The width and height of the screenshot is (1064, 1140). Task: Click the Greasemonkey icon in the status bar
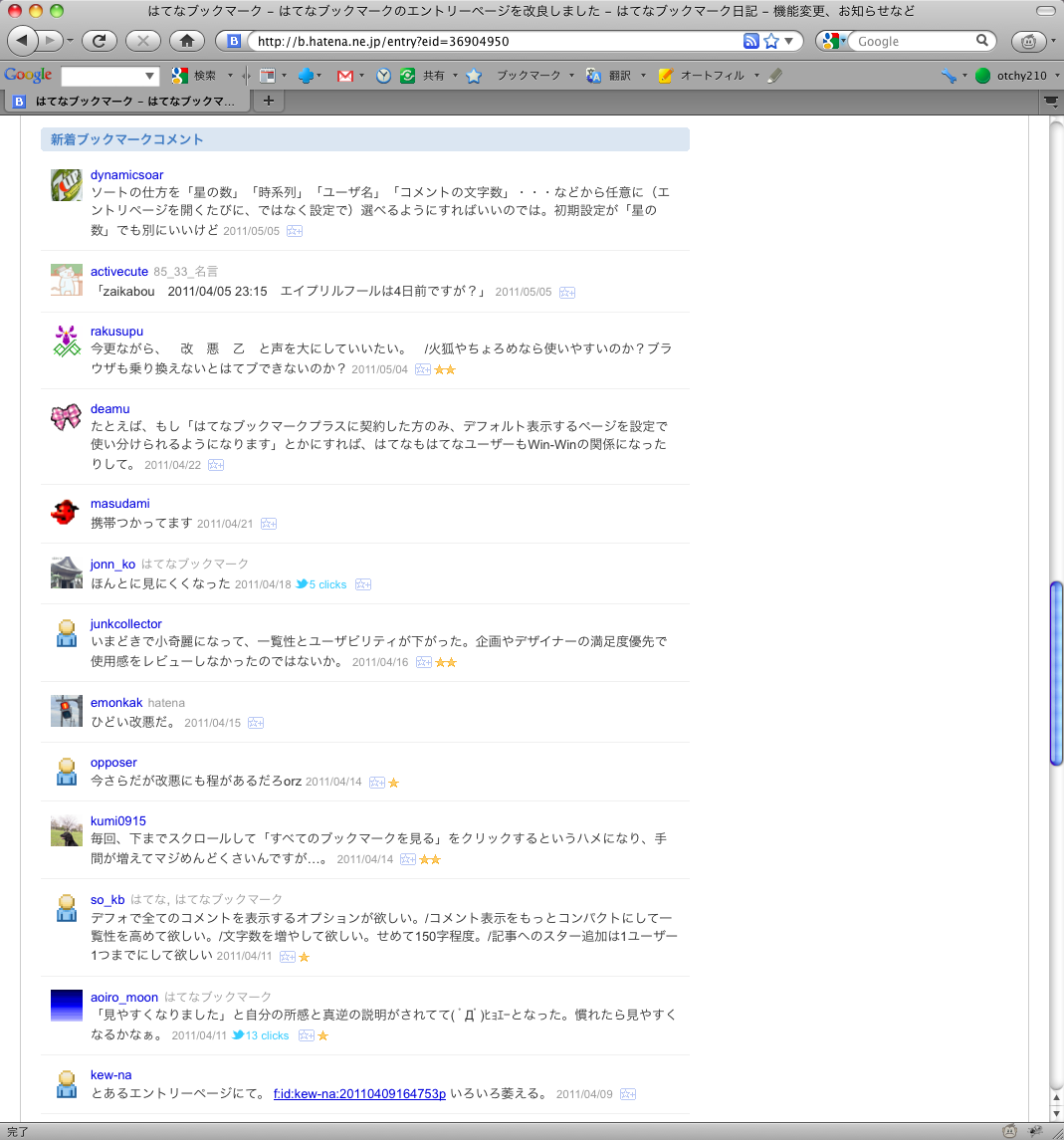click(1009, 1131)
